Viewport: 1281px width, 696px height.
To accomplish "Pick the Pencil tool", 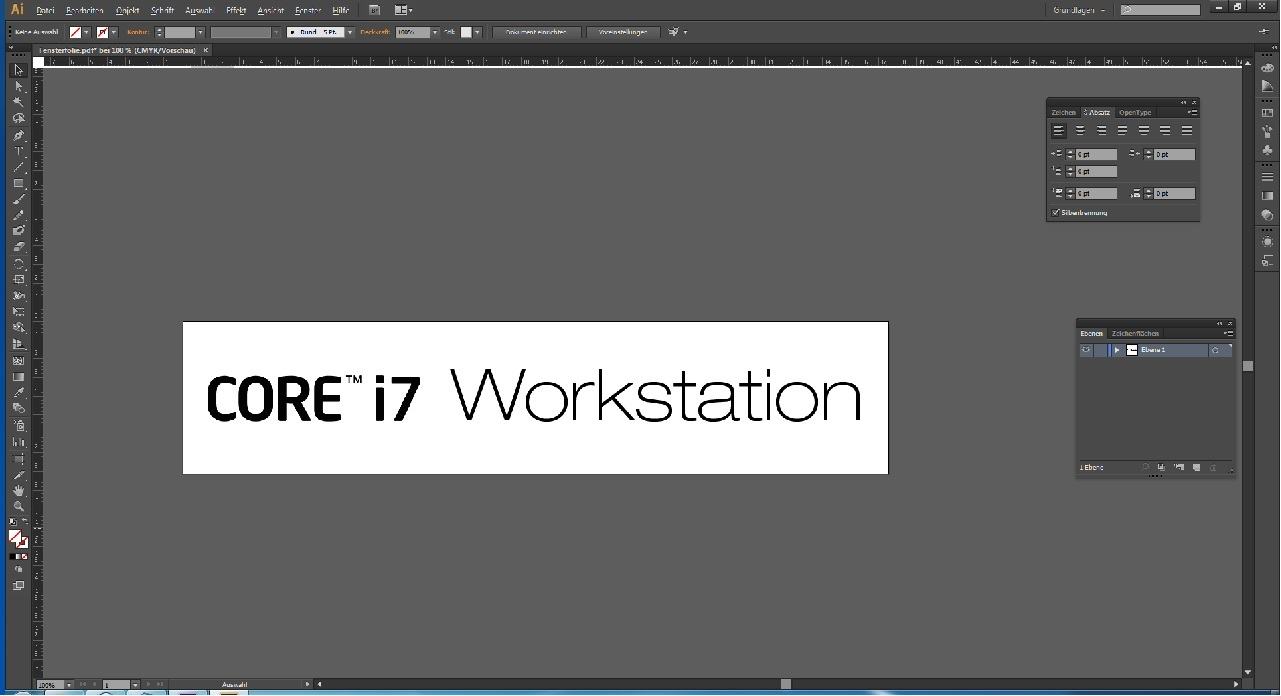I will [x=18, y=215].
